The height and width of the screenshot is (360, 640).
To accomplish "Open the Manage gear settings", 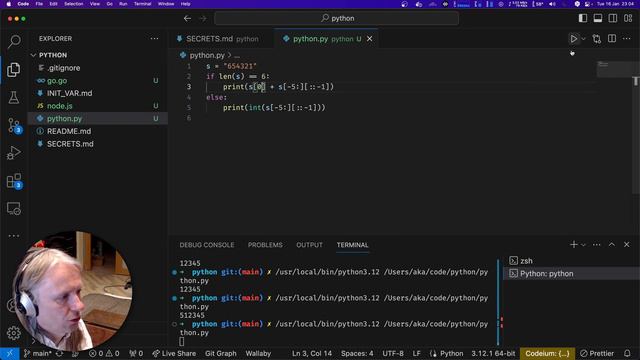I will (13, 333).
